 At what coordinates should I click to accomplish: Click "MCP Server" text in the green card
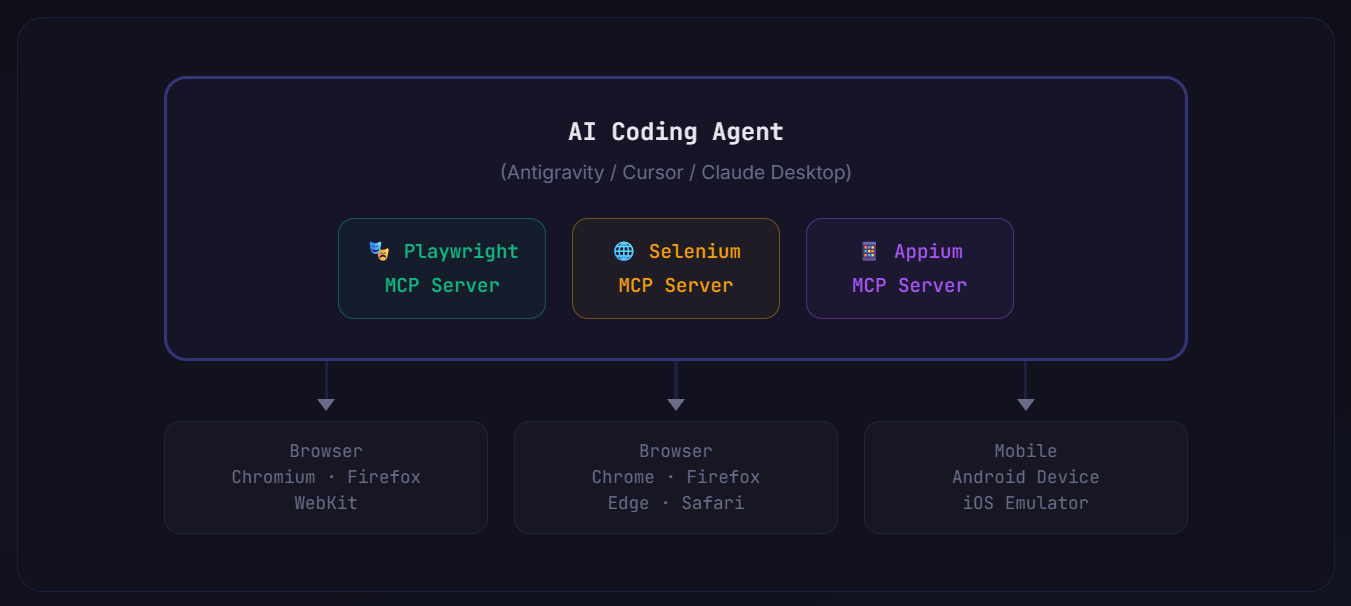(x=442, y=285)
